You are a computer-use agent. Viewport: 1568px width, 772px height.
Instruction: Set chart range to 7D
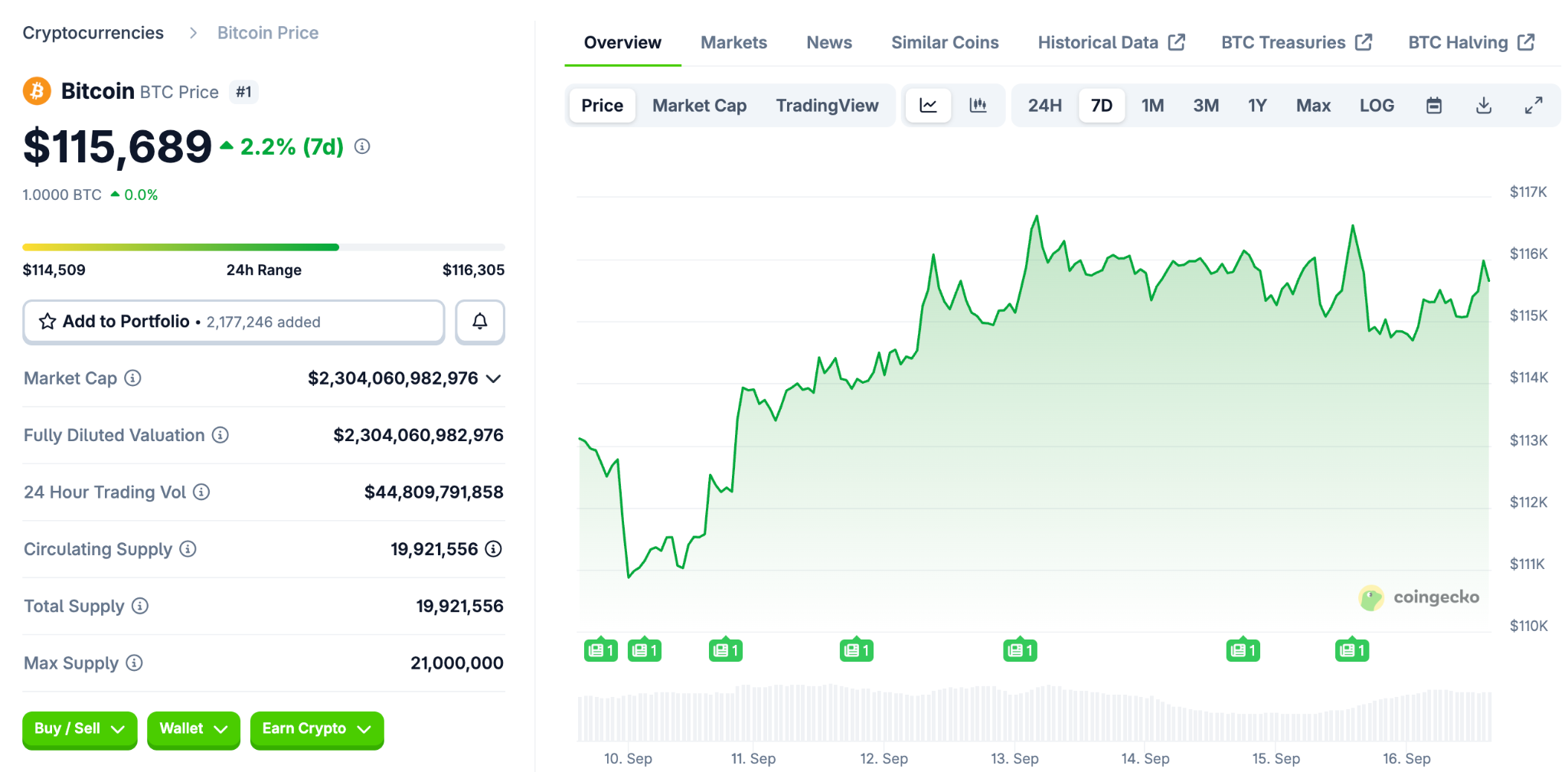[1102, 106]
